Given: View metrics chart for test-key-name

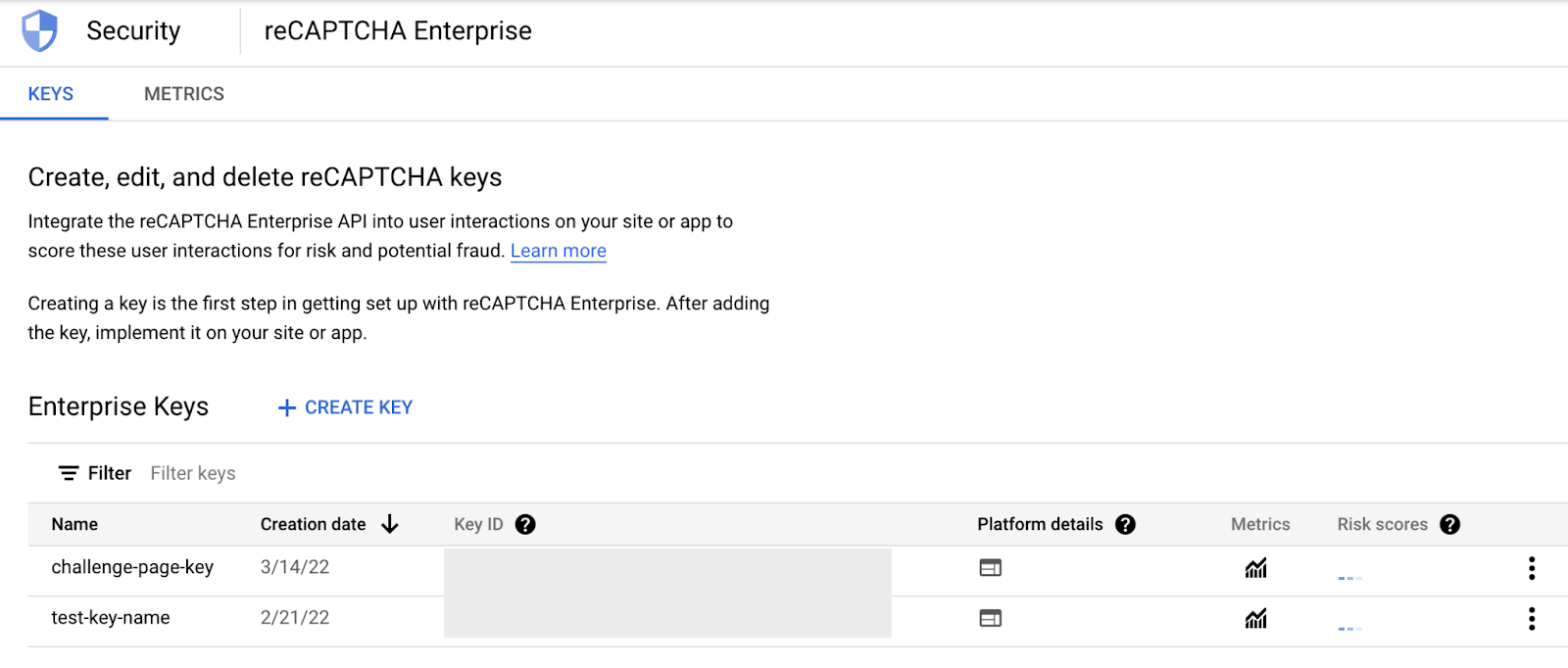Looking at the screenshot, I should (1255, 618).
